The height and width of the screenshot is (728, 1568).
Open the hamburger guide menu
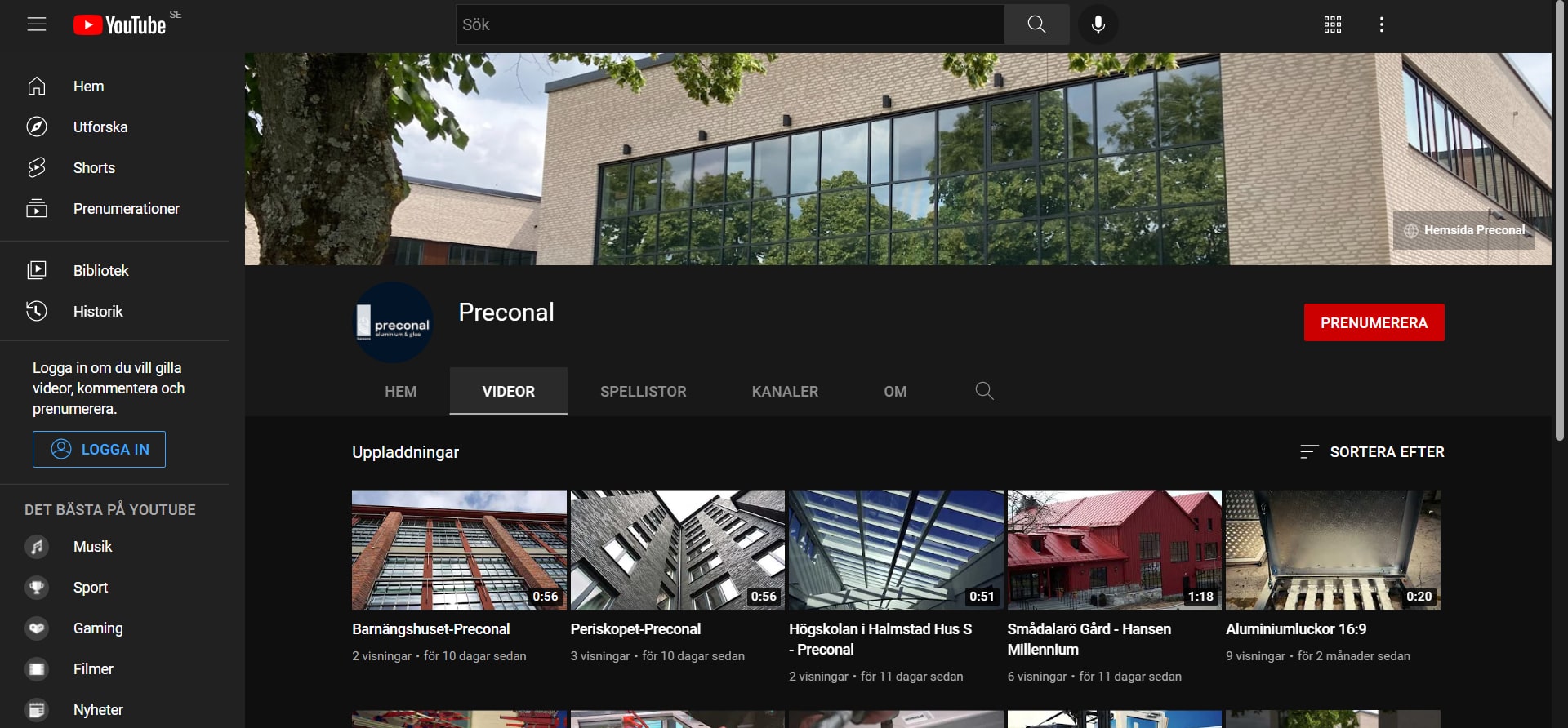[37, 24]
